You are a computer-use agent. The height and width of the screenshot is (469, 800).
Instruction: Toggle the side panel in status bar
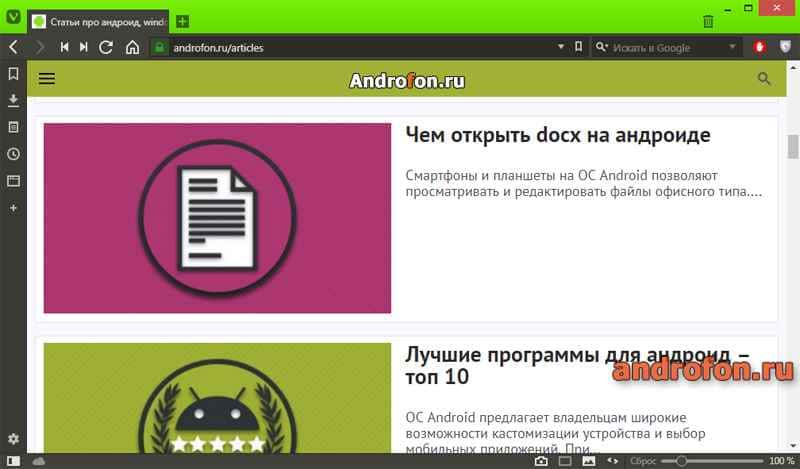13,461
